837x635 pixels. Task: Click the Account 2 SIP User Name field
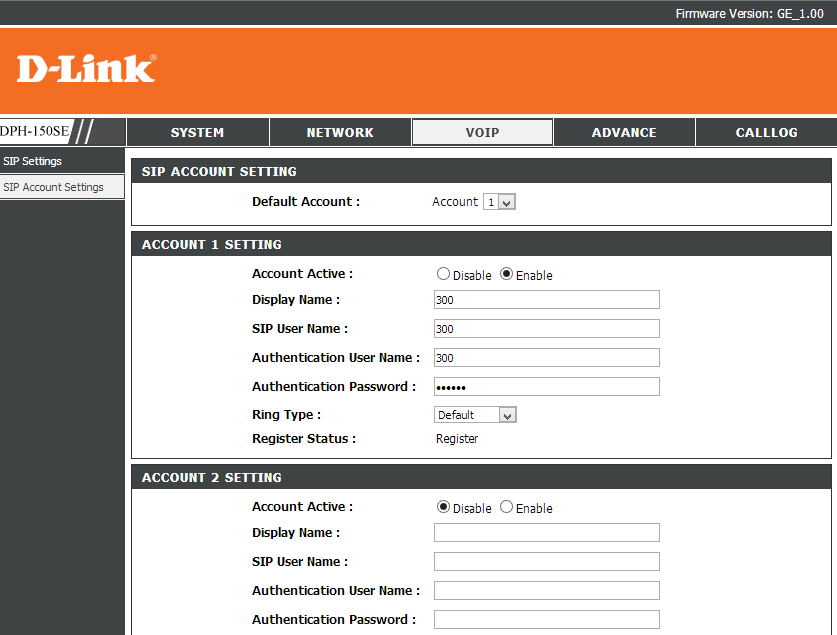click(x=547, y=561)
